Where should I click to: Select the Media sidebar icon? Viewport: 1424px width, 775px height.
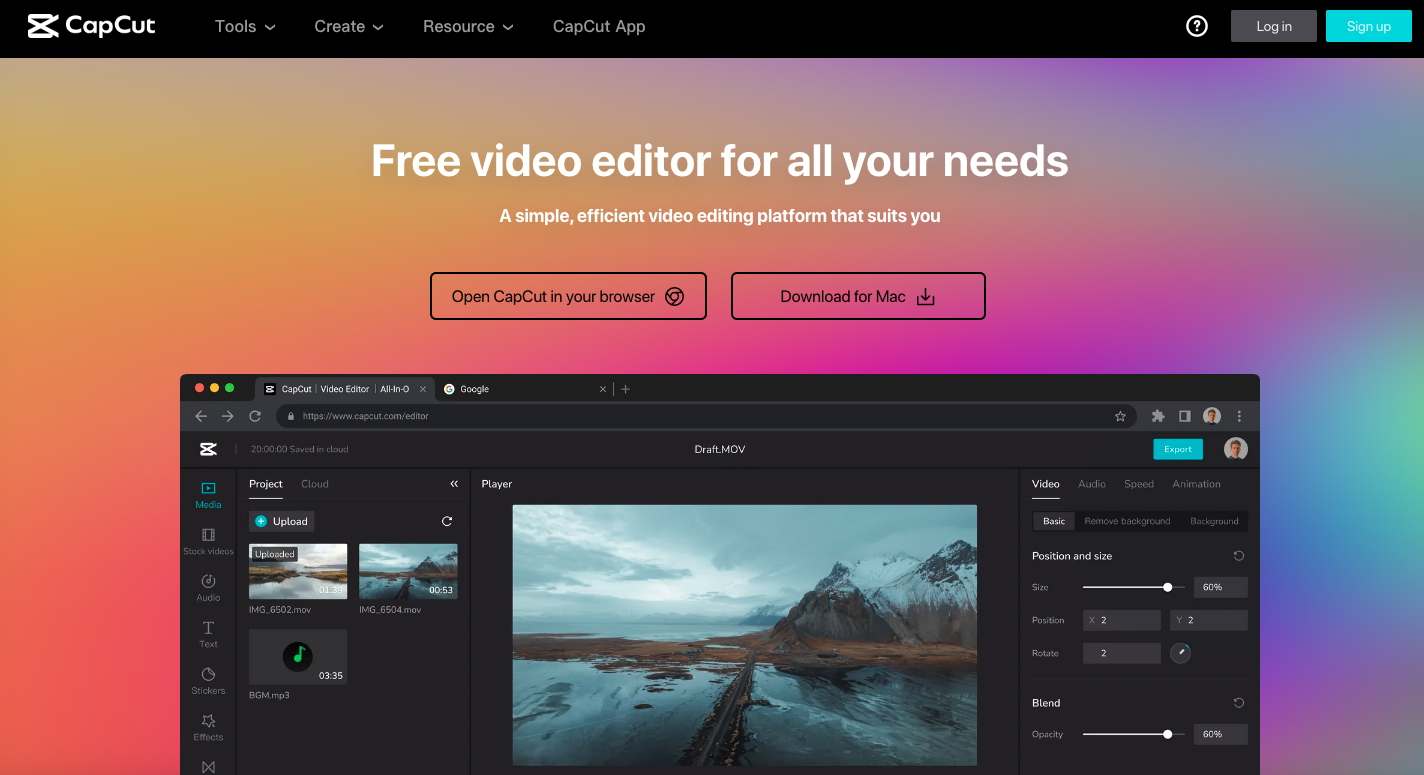pyautogui.click(x=208, y=495)
